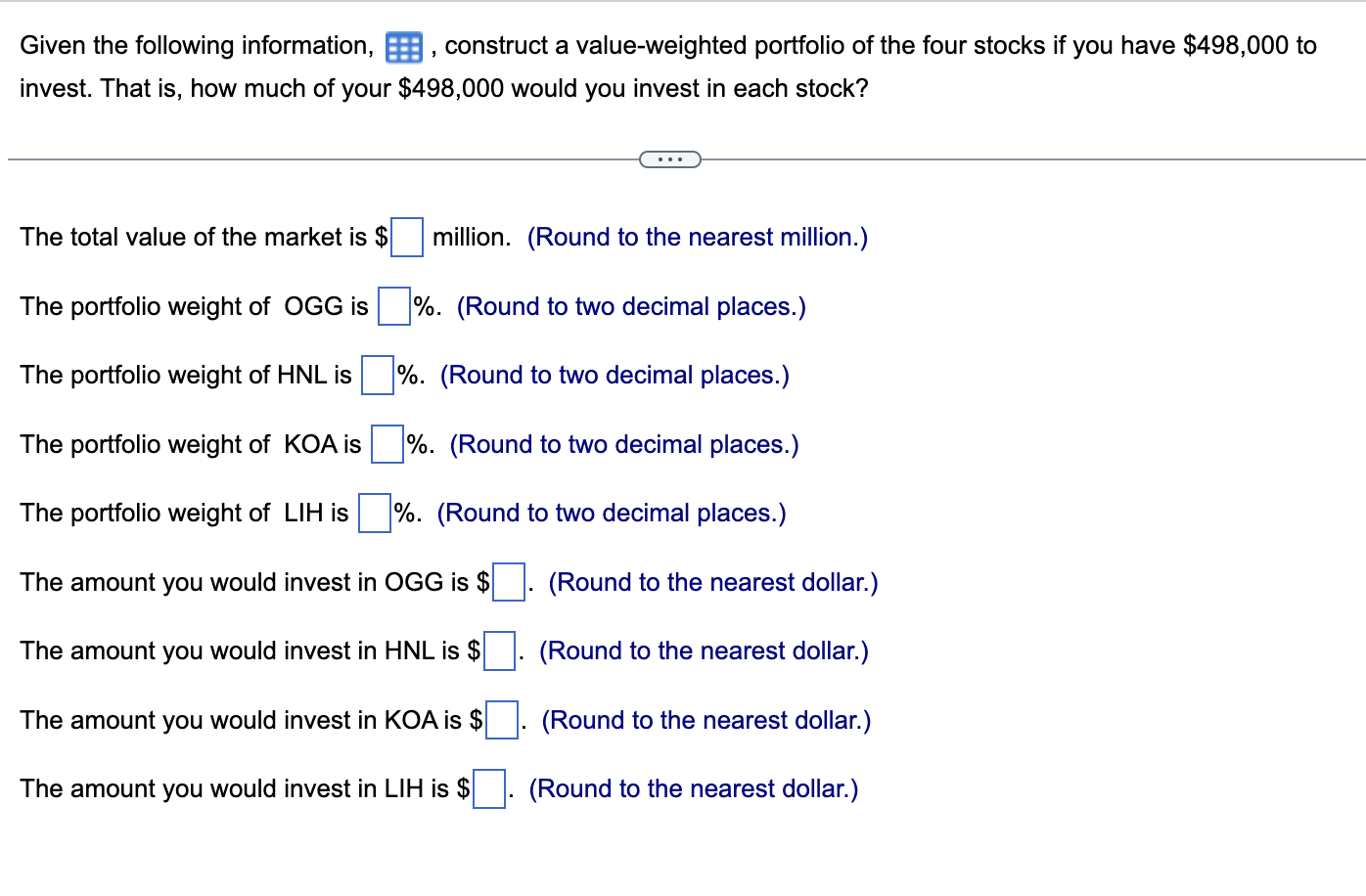
Task: Select the OGG investment amount box
Action: tap(507, 582)
